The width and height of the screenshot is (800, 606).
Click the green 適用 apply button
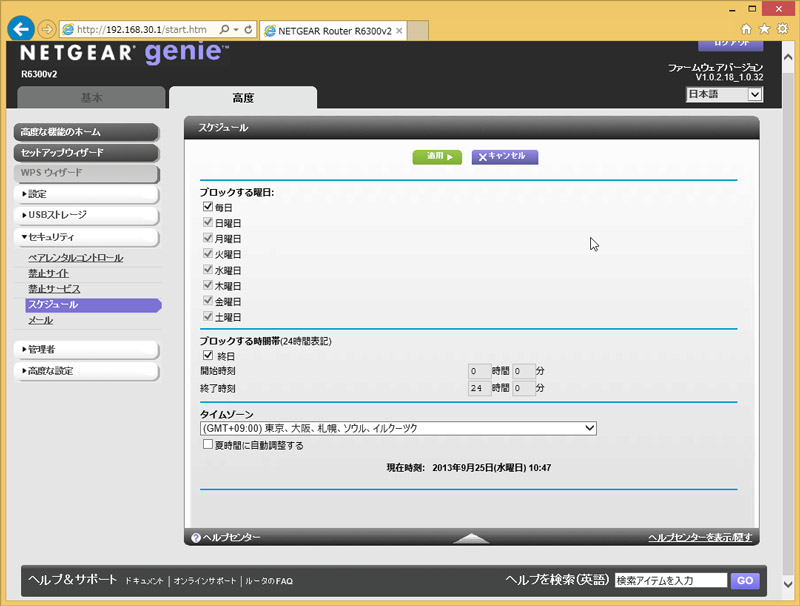pos(437,157)
